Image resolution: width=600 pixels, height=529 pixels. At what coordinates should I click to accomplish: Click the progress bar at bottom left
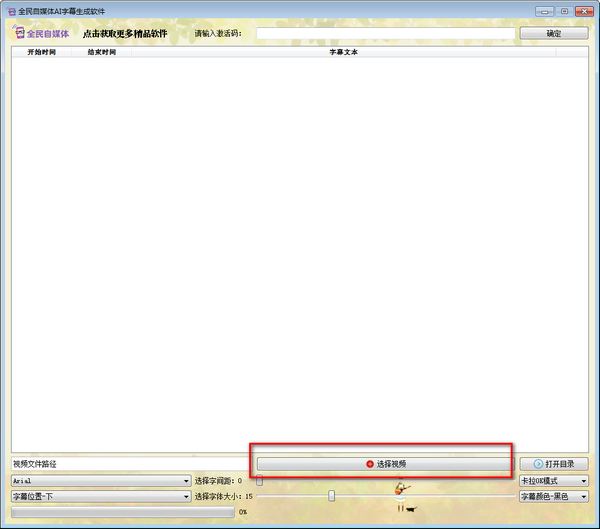pyautogui.click(x=122, y=512)
